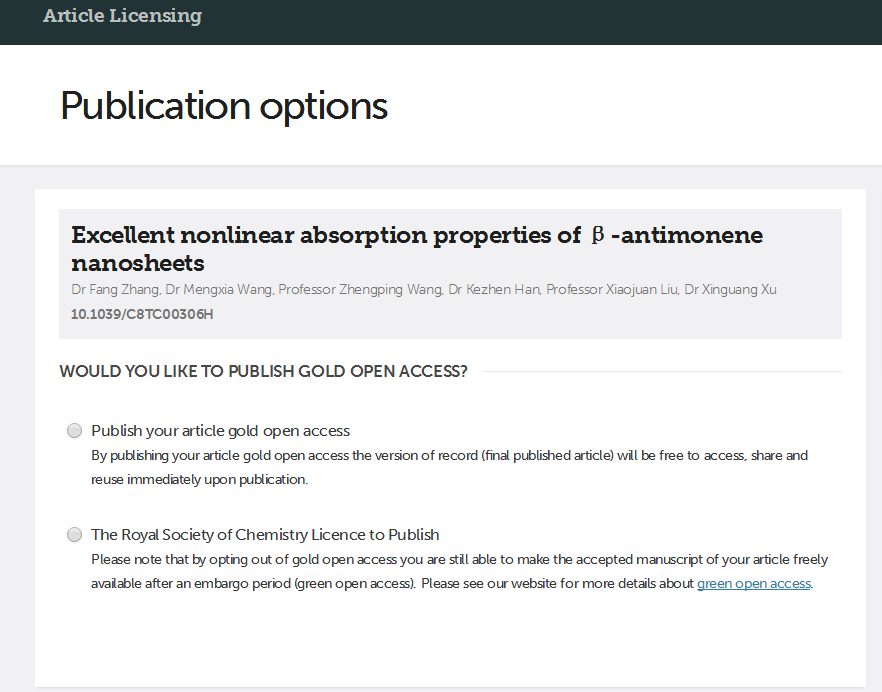Select the gold open access radio button
The height and width of the screenshot is (692, 882).
click(75, 431)
